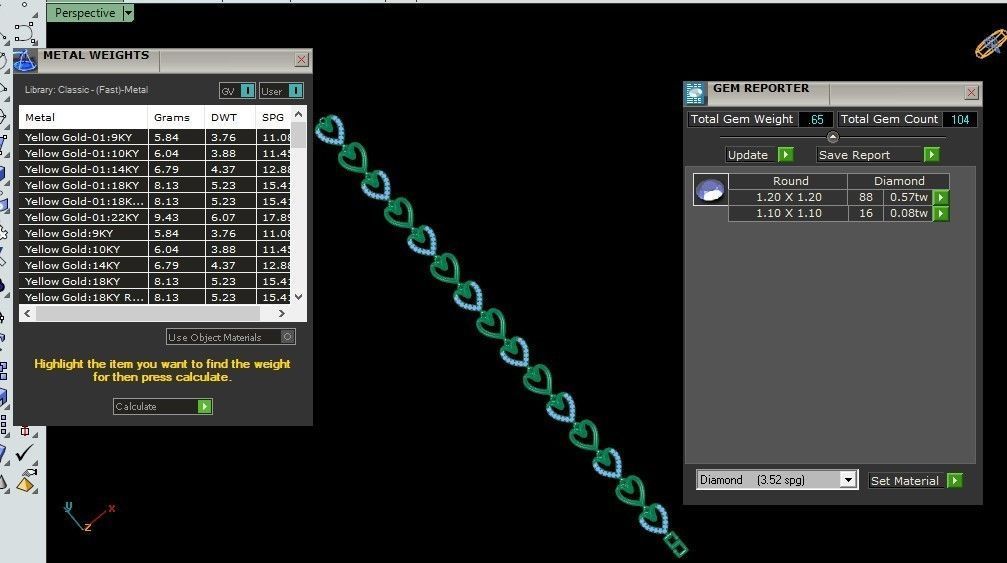Click the Total Gem Weight value .65
Screen dimensions: 1007x563
[x=816, y=119]
